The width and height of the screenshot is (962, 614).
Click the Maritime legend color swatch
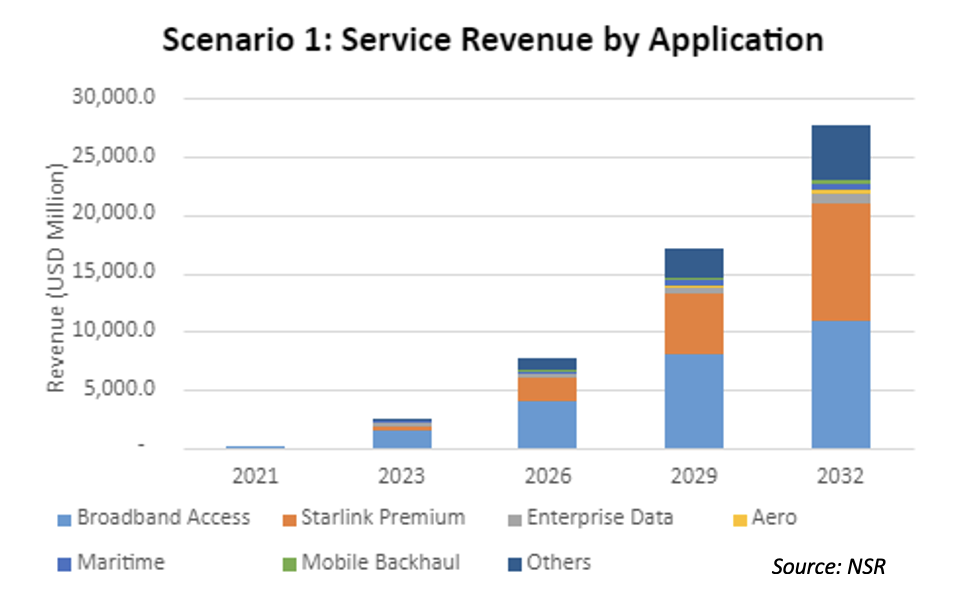[x=64, y=564]
